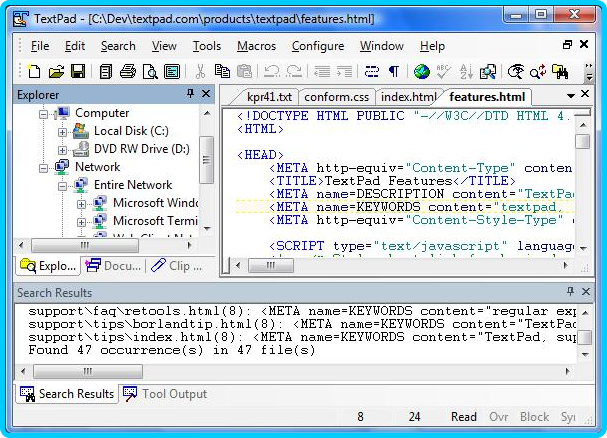607x438 pixels.
Task: Expand the Local Disk (C:) tree node
Action: point(62,132)
